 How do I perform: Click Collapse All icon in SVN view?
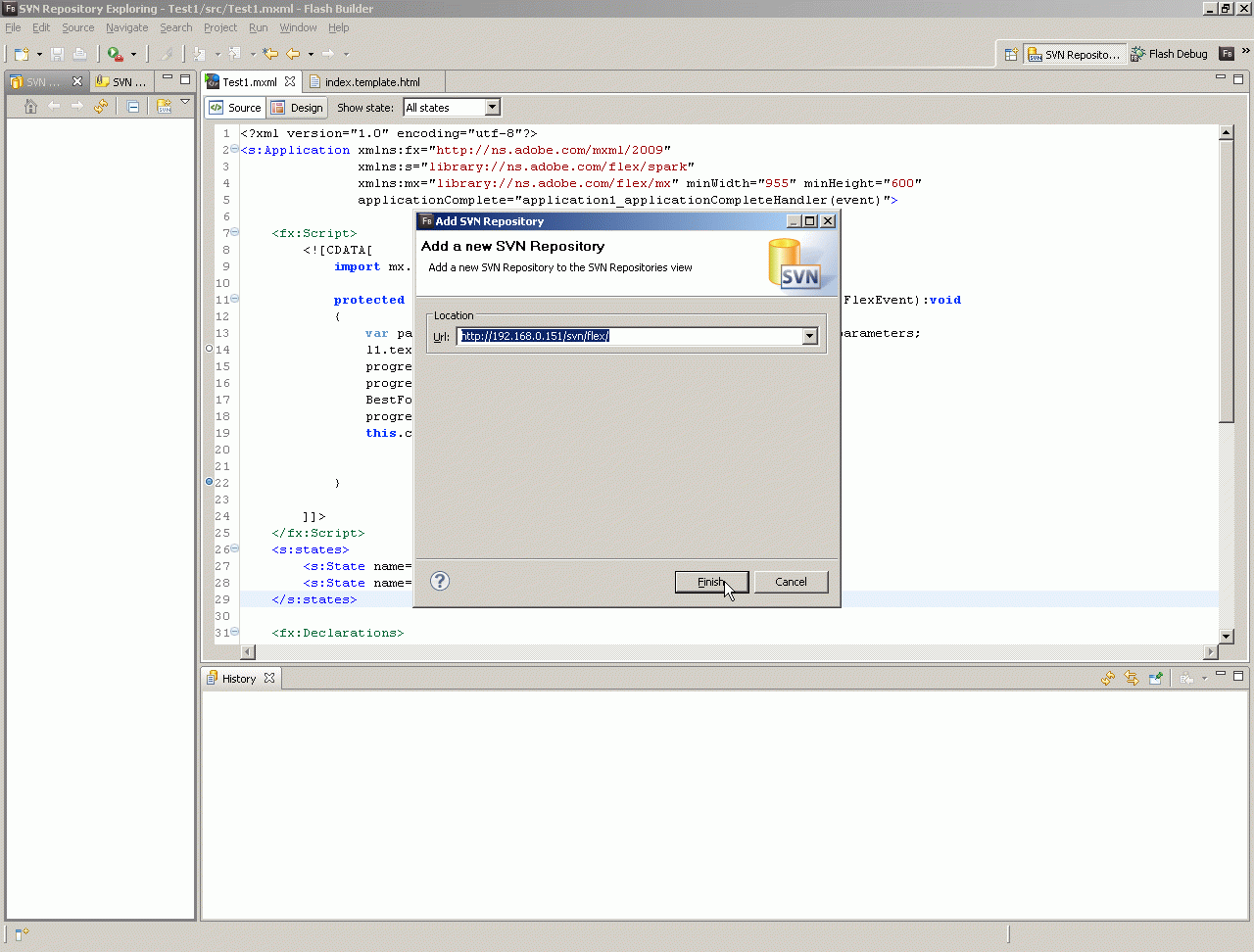tap(133, 107)
